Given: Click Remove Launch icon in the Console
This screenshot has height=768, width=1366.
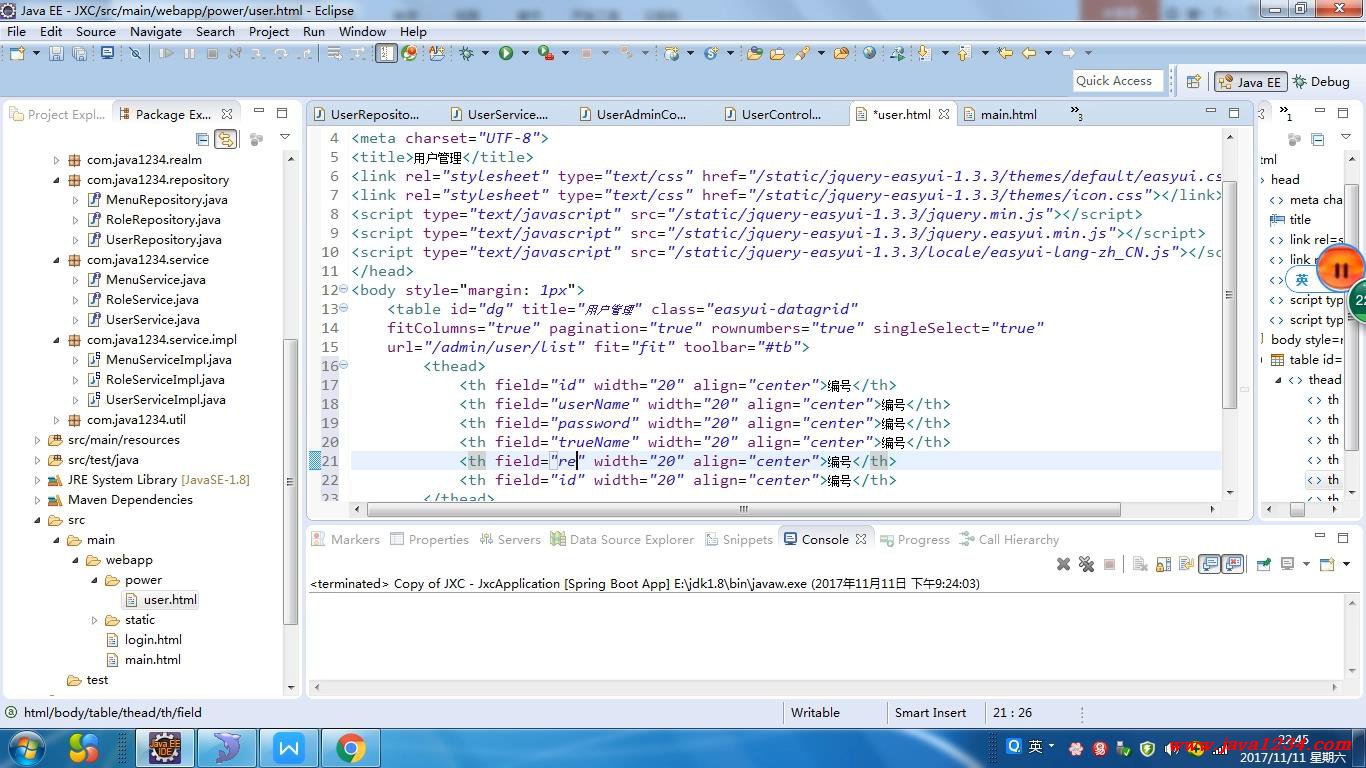Looking at the screenshot, I should [1063, 564].
